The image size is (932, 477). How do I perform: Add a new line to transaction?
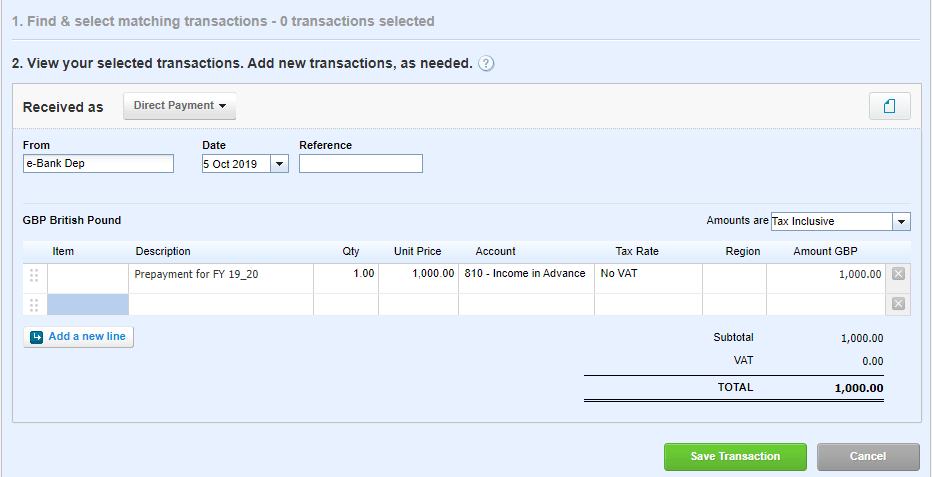(78, 337)
